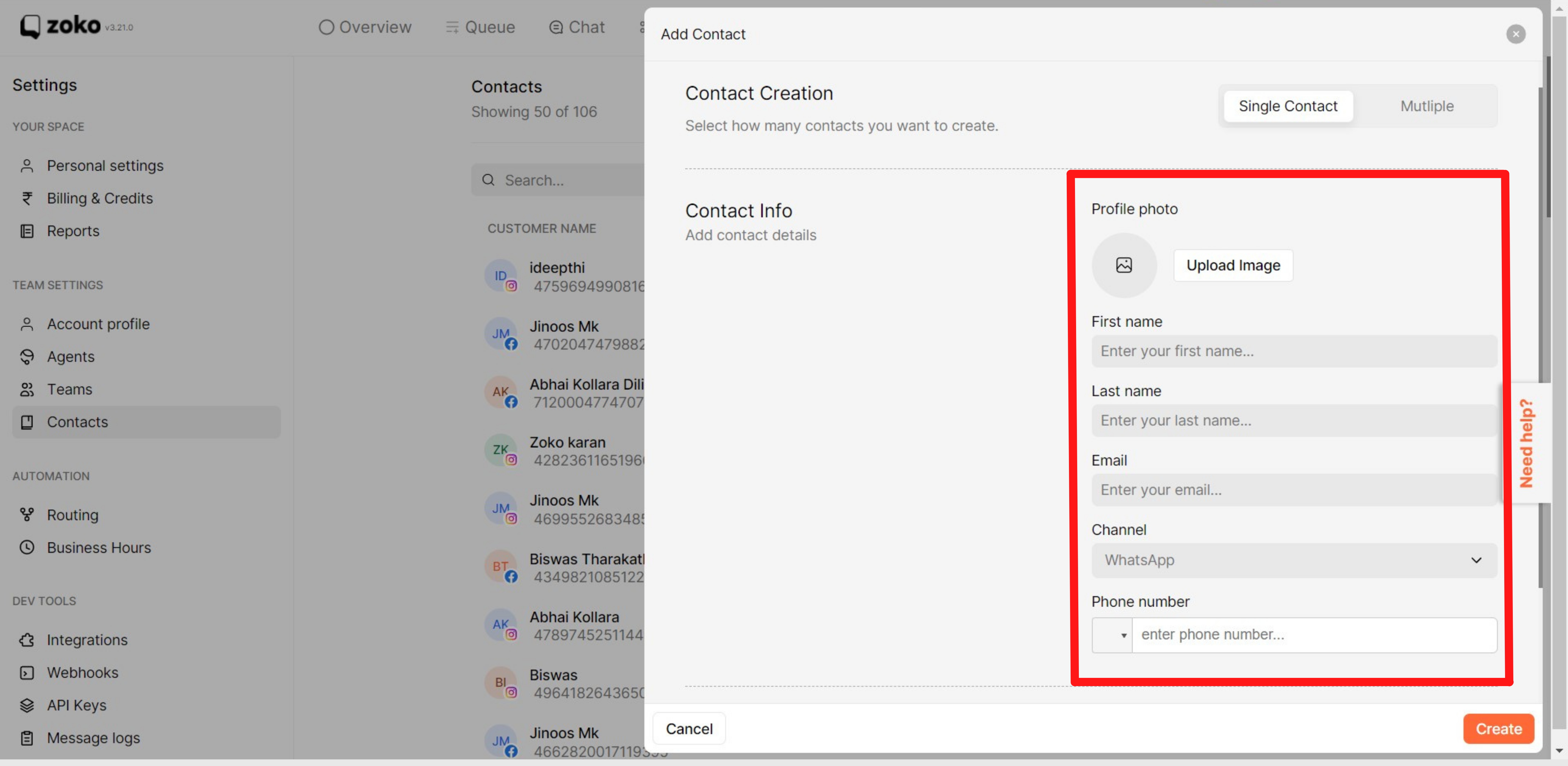Click the Abhai Kollara contact row
Viewport: 1568px width, 766px height.
click(564, 625)
